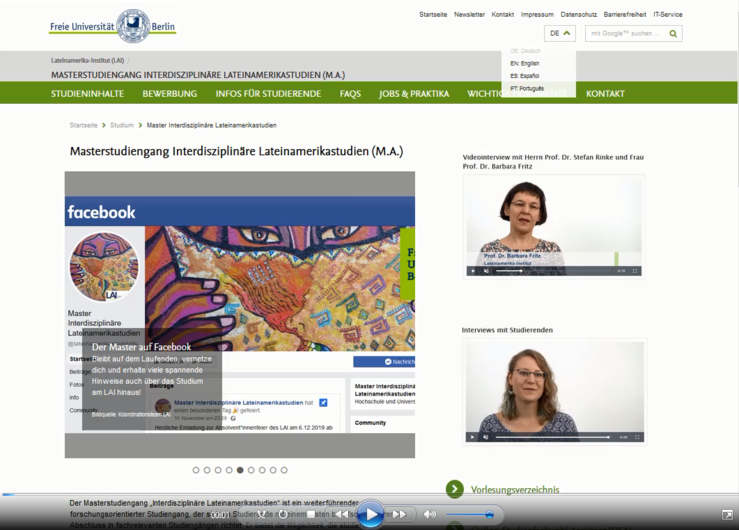Image resolution: width=739 pixels, height=530 pixels.
Task: Toggle the repeat icon in media player
Action: pyautogui.click(x=283, y=514)
